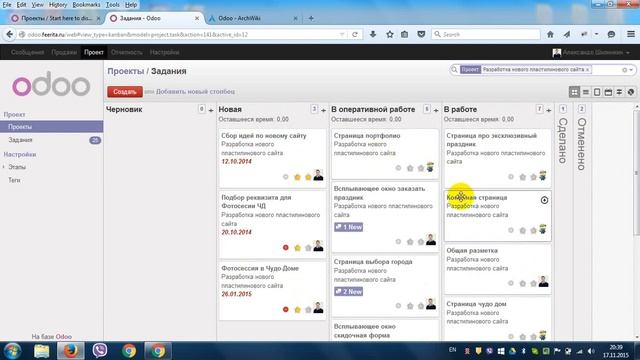Open the URL bar history dropdown
The width and height of the screenshot is (640, 360).
(x=342, y=34)
